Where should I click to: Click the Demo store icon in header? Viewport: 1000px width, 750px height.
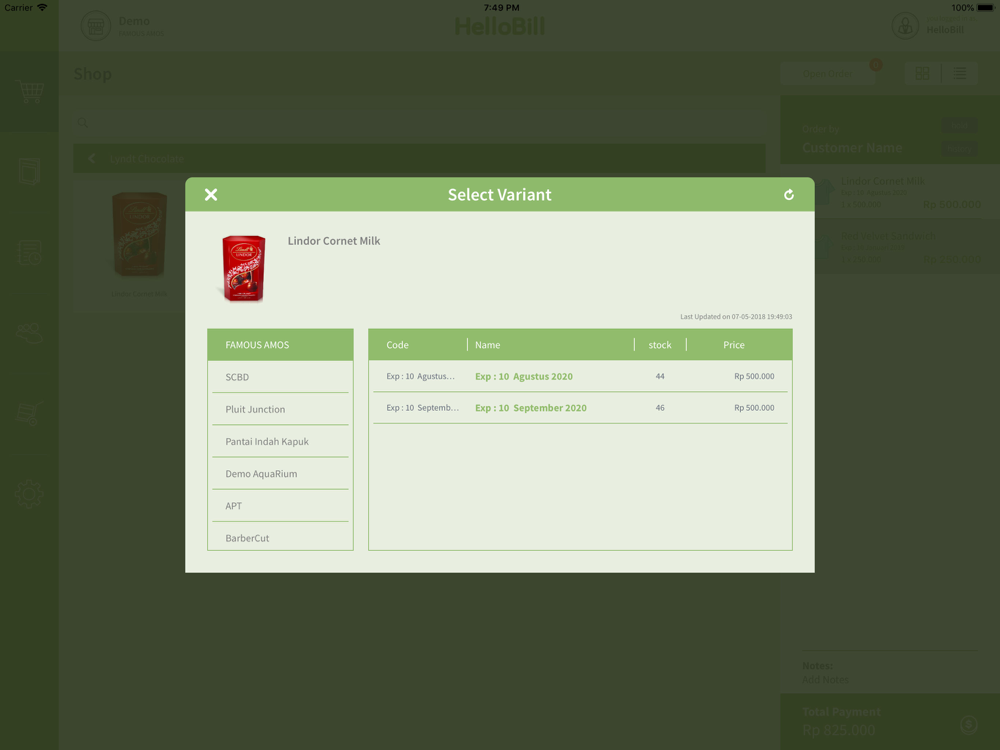[x=96, y=26]
